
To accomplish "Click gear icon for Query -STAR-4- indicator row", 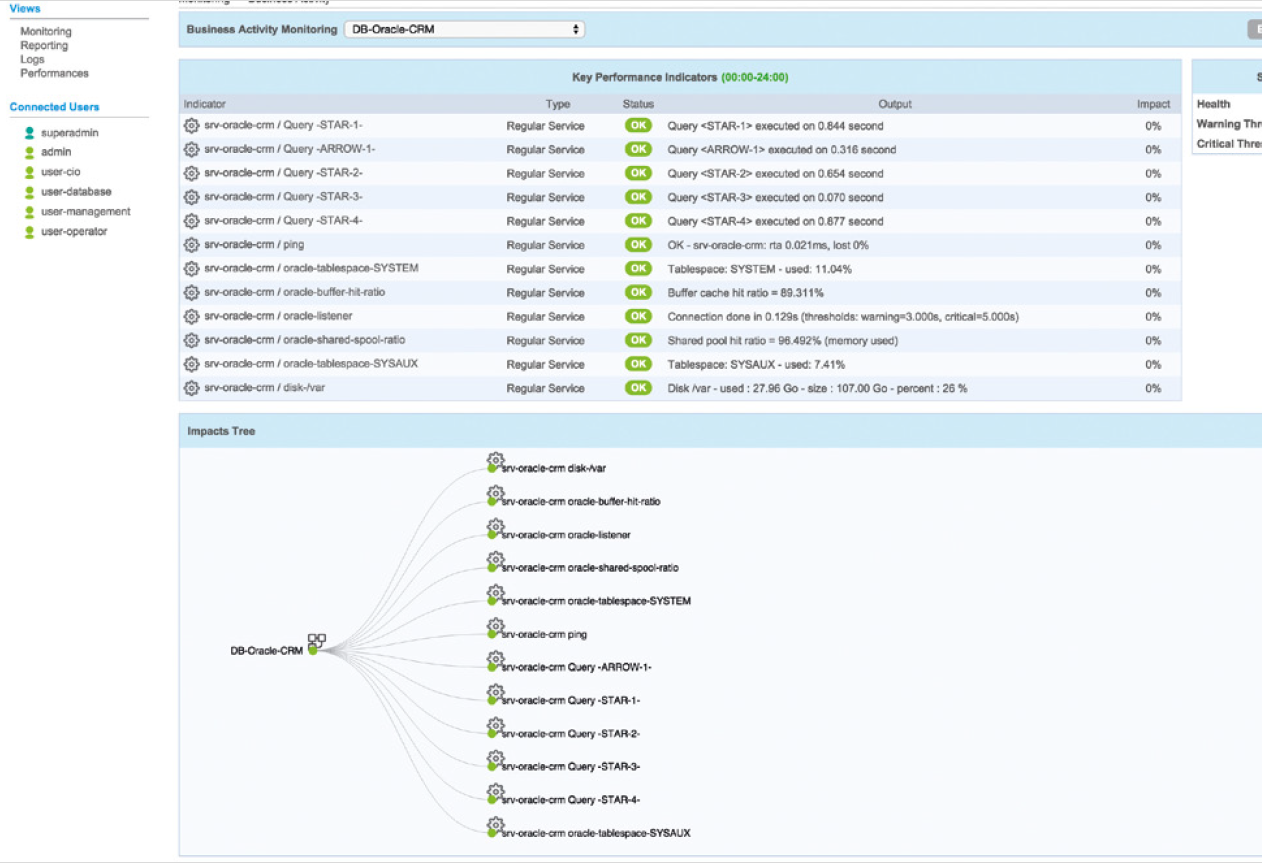I will point(191,221).
